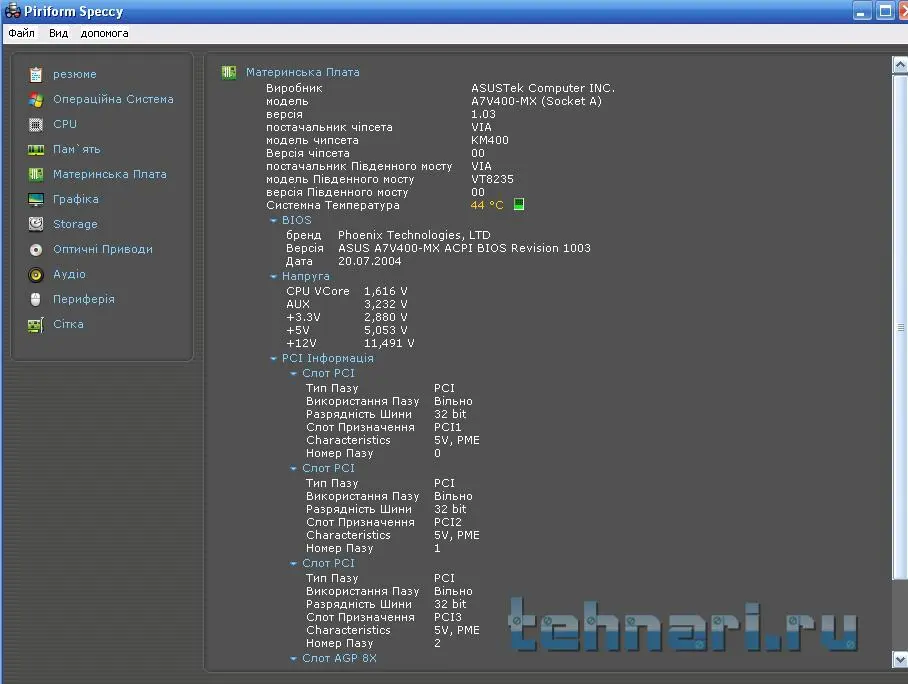The image size is (908, 684).
Task: Click the CPU VCore 1,616 V value
Action: [x=386, y=291]
